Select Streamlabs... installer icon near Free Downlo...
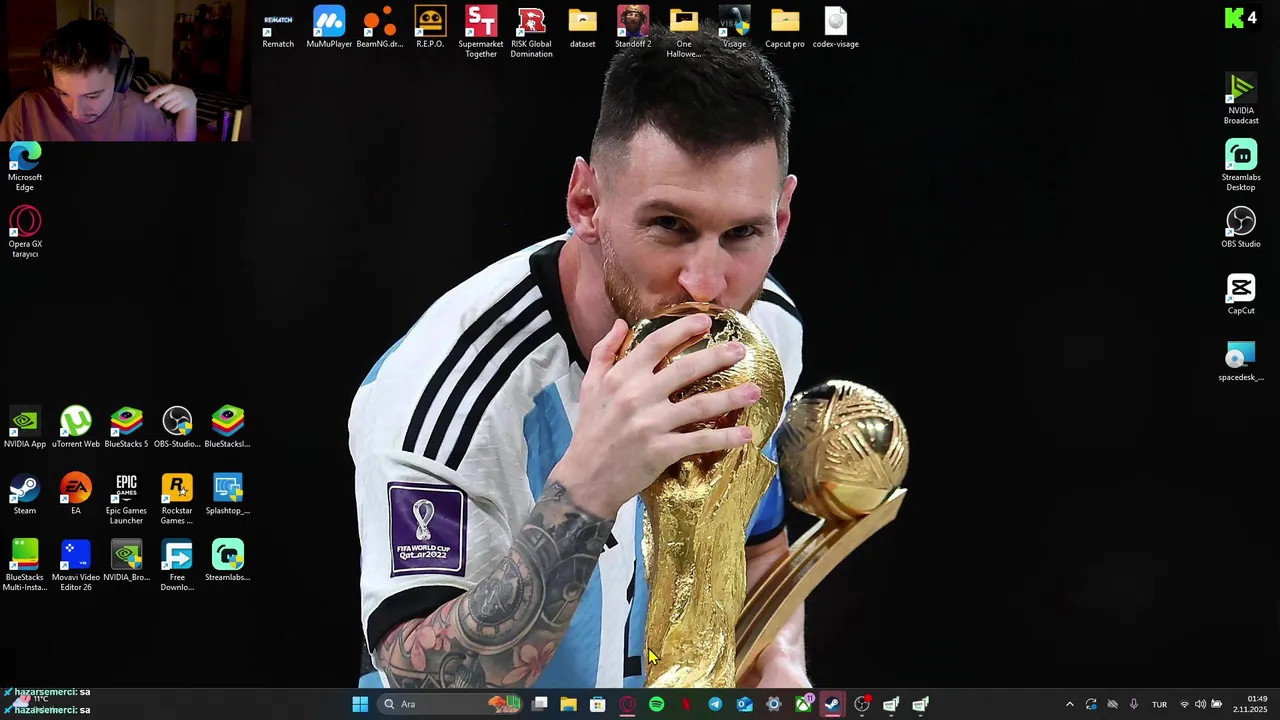Image resolution: width=1280 pixels, height=720 pixels. point(227,560)
